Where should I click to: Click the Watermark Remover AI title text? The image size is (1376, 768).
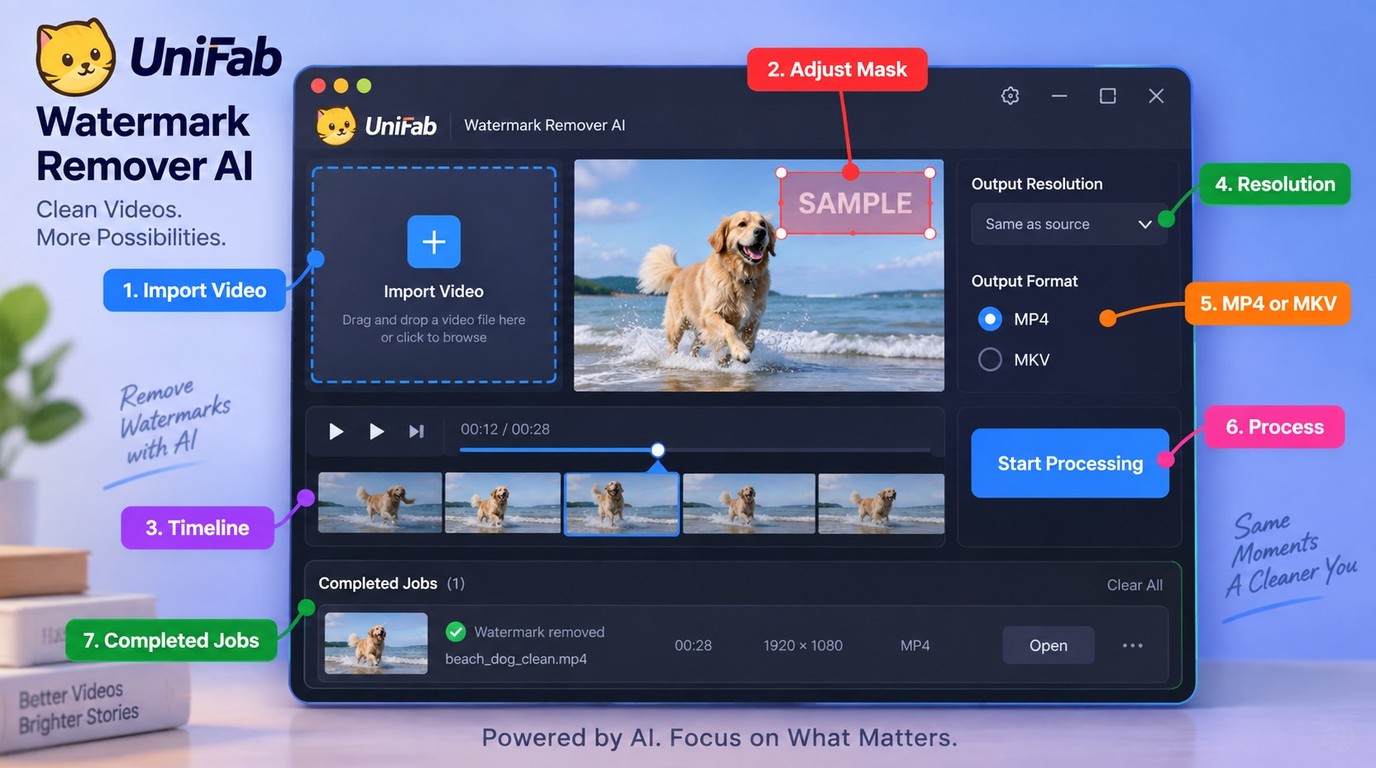coord(545,125)
